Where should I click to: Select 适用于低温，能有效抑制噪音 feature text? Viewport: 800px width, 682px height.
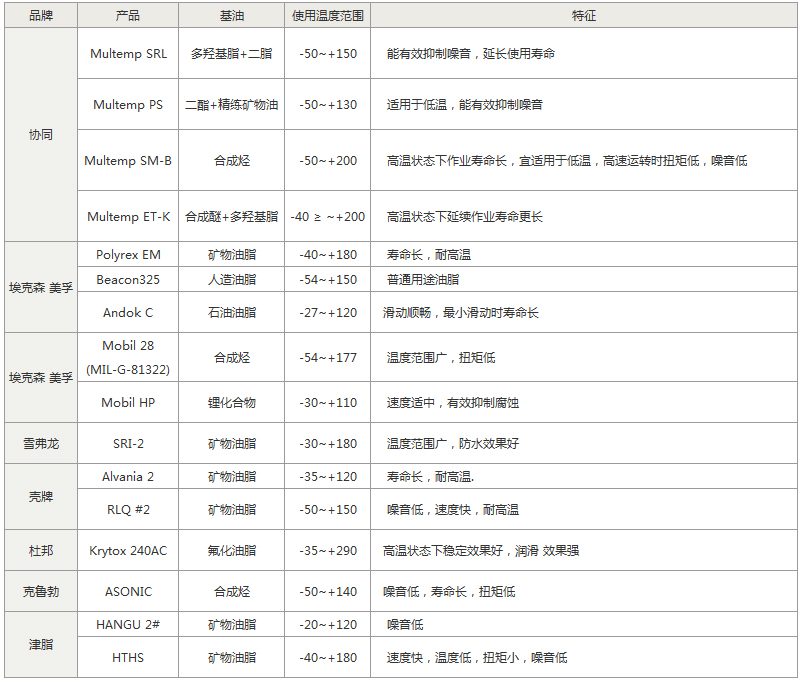point(464,105)
